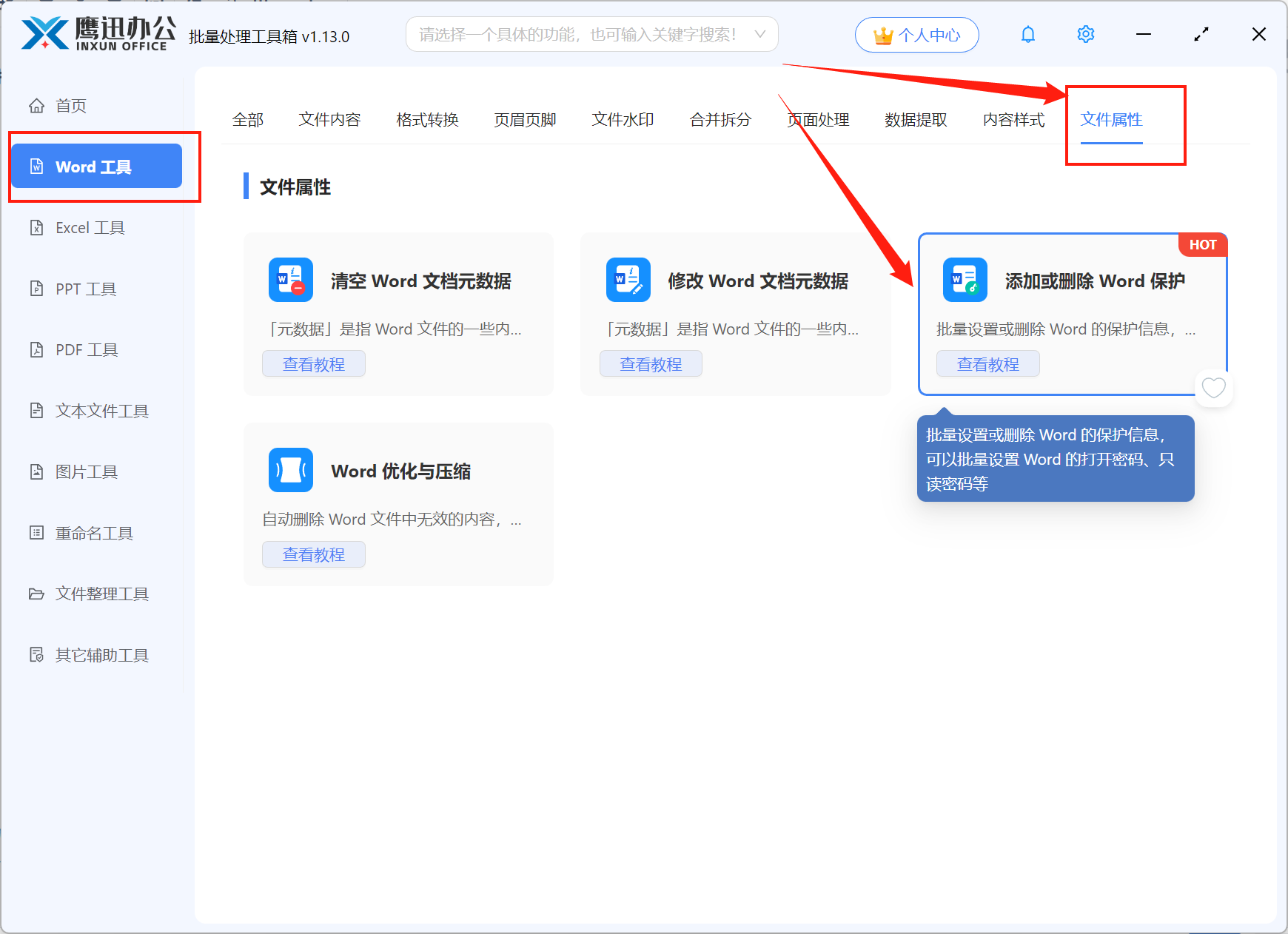Close the application window

point(1259,35)
